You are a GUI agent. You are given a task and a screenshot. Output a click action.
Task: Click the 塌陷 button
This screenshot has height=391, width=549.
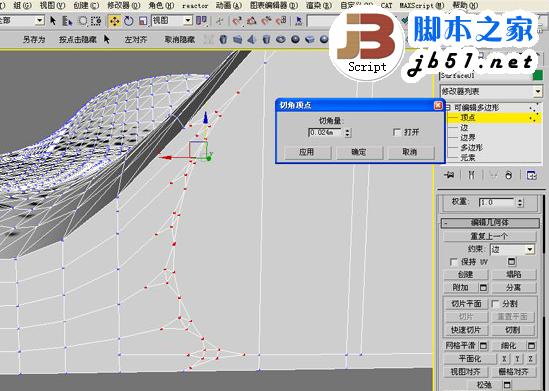[513, 275]
